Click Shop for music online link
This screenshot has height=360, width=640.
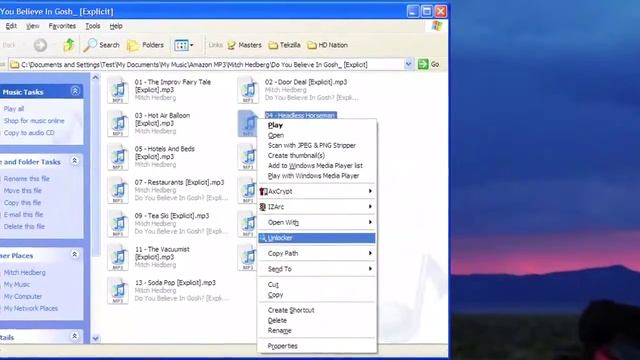(x=34, y=121)
